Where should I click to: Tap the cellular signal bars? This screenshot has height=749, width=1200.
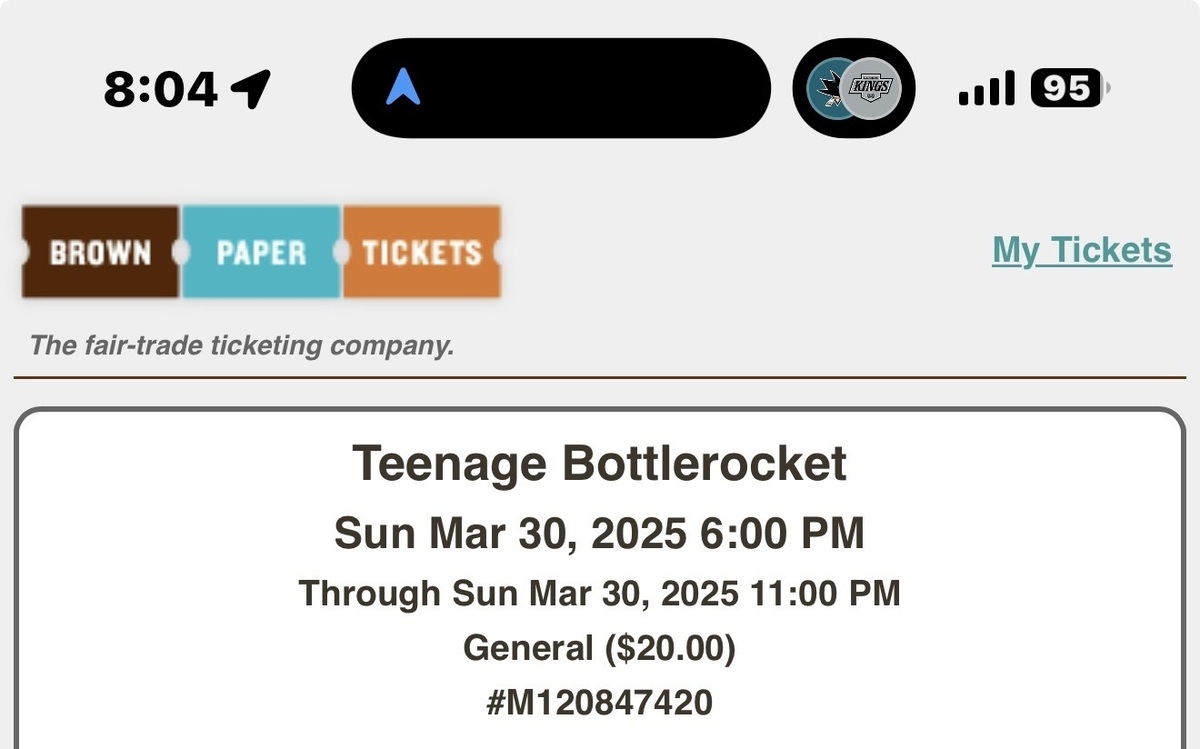click(986, 89)
